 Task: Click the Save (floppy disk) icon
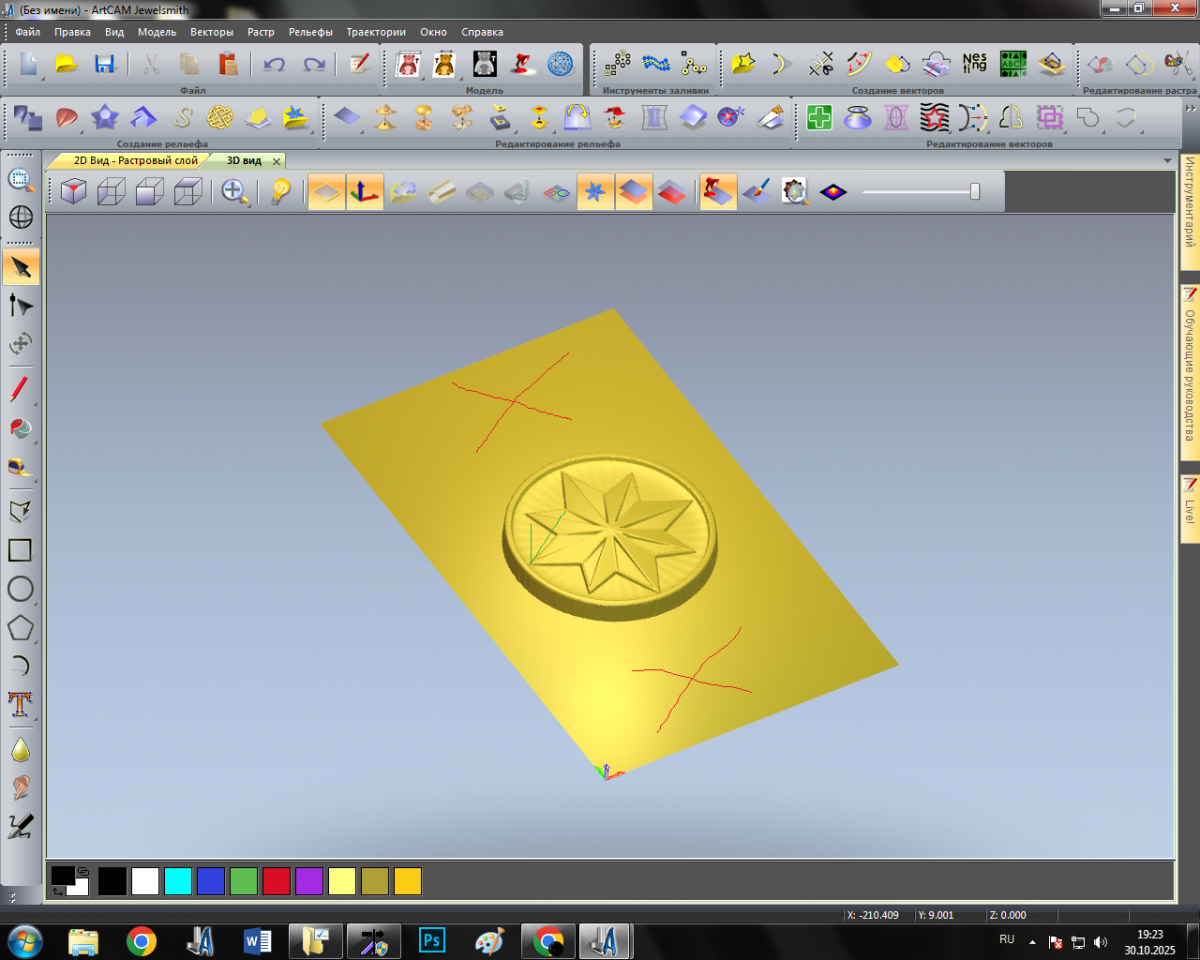click(x=104, y=65)
